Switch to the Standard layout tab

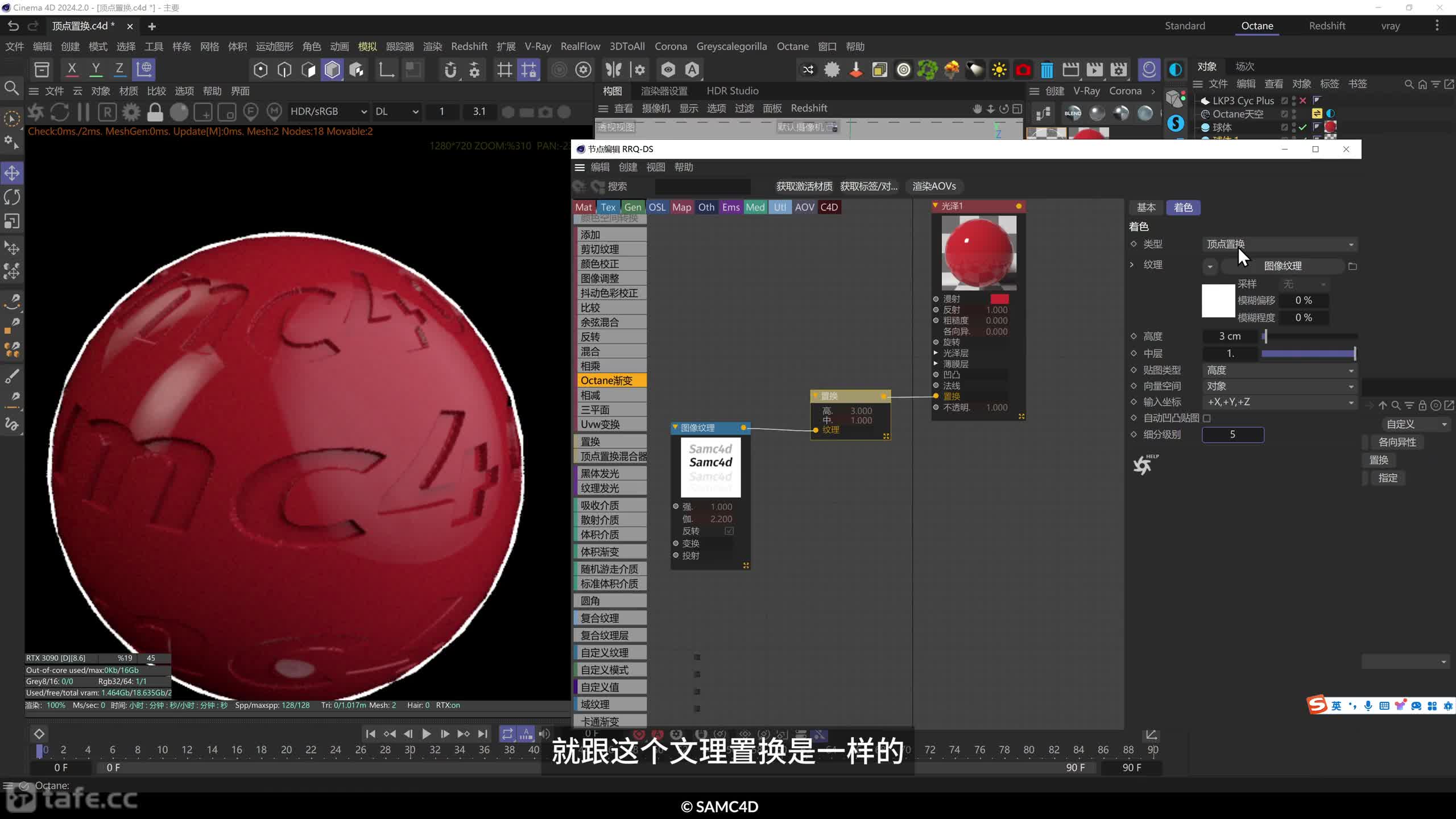pos(1185,26)
